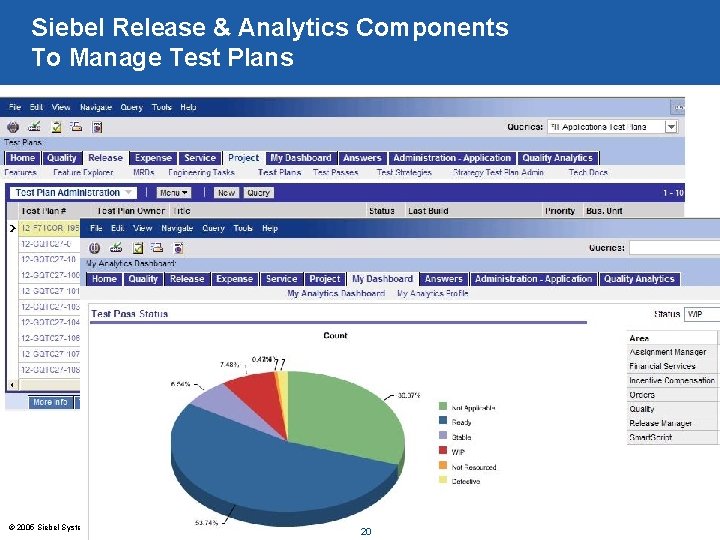
Task: Click the record selector arrow beside the first test plan row
Action: [x=12, y=228]
